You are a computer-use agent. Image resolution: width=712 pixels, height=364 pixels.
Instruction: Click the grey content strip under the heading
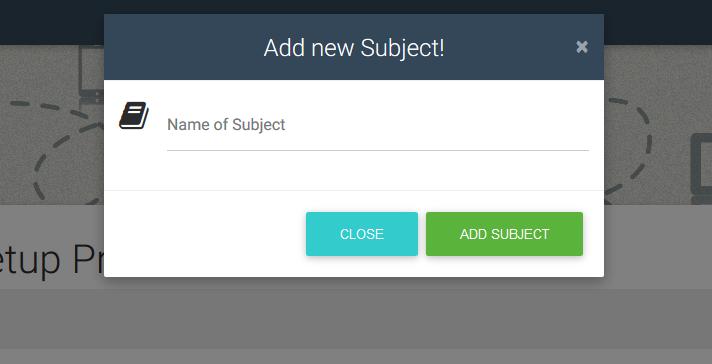(356, 319)
